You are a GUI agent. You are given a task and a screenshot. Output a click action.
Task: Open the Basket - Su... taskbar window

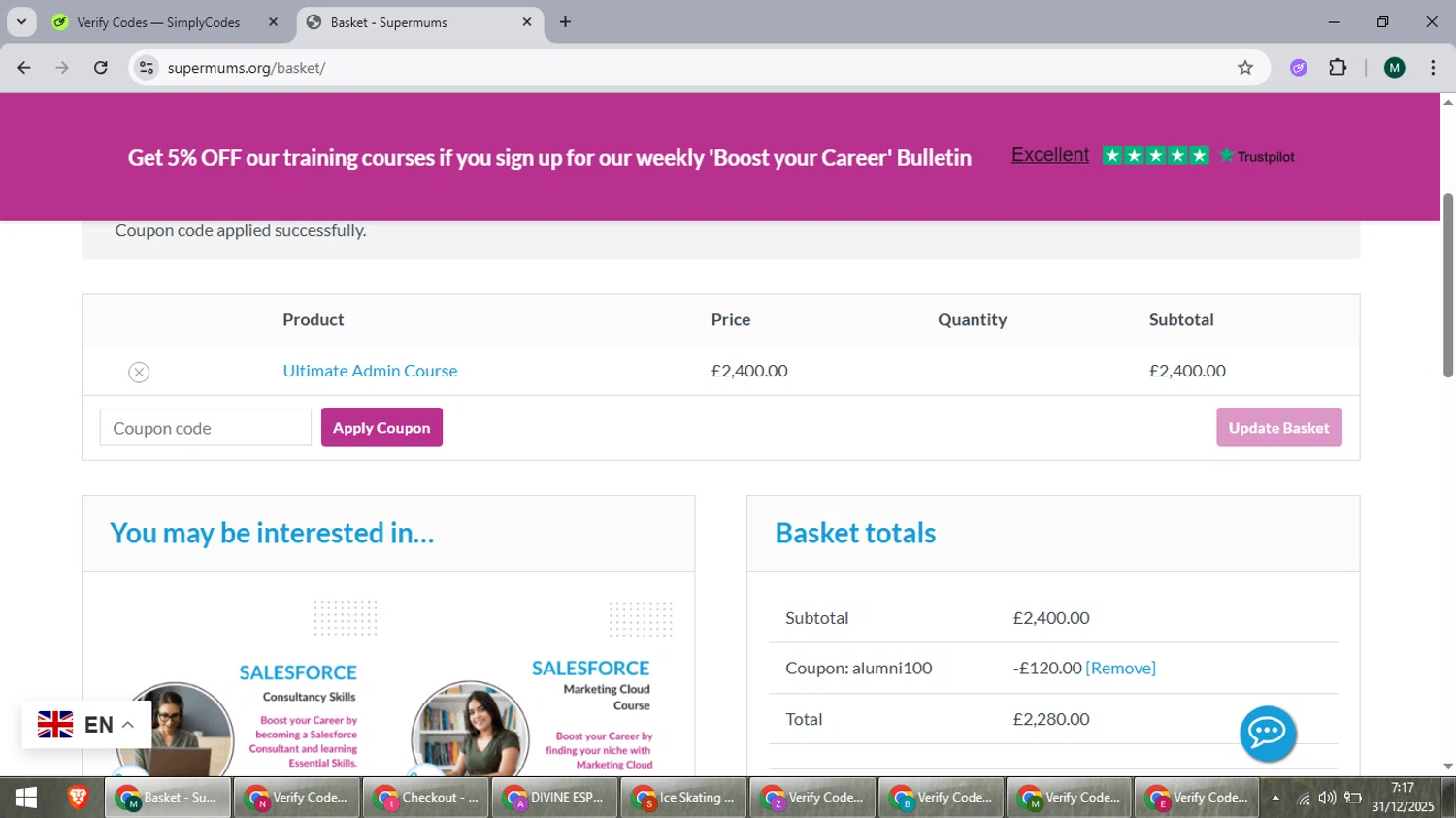[168, 798]
